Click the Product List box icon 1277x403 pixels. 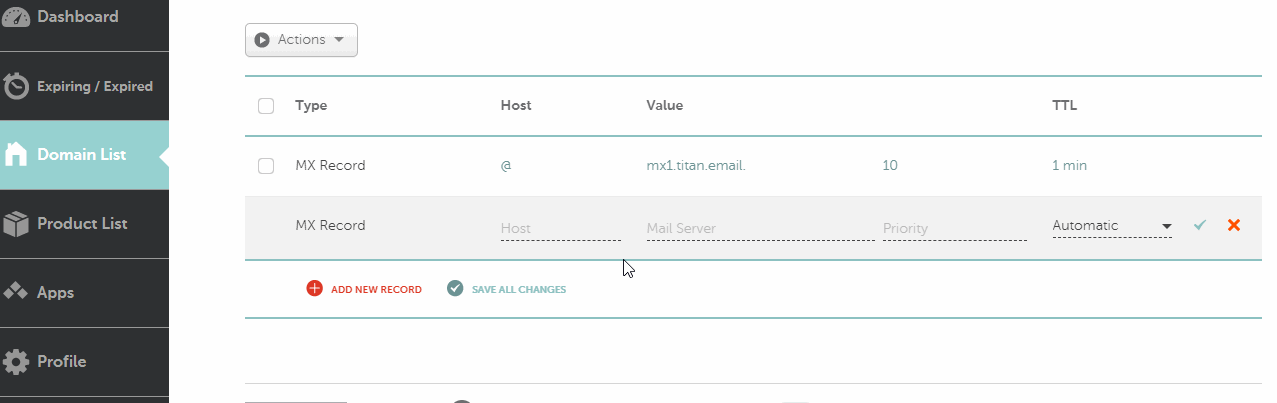tap(16, 224)
